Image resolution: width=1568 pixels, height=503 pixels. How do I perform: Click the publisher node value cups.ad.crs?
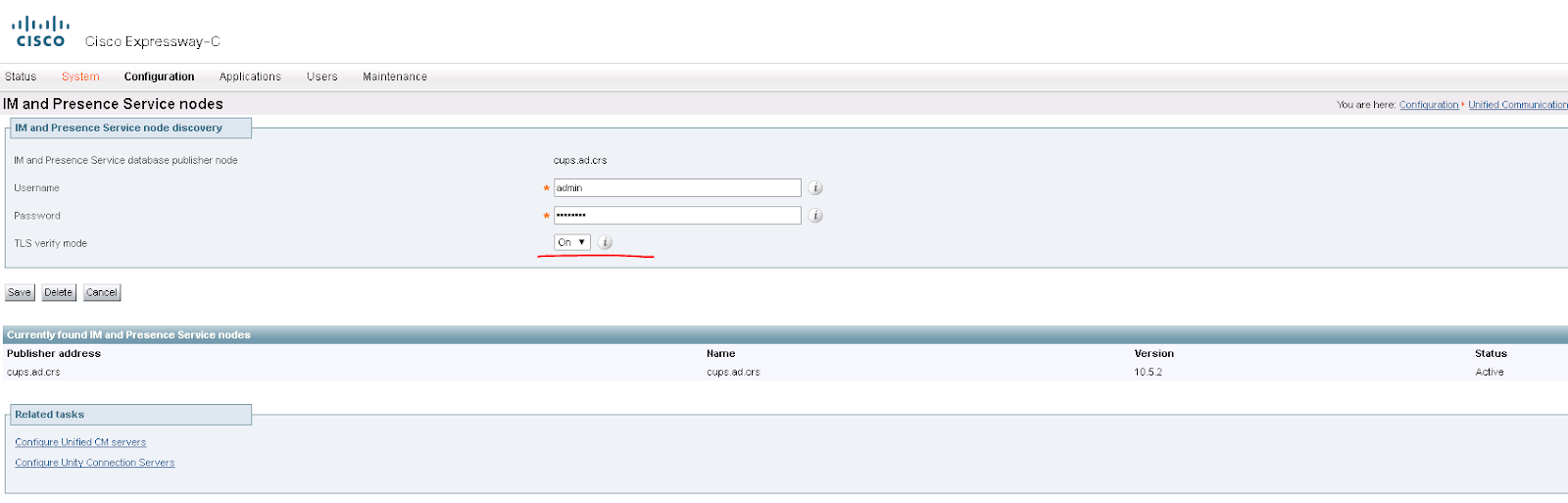(x=580, y=160)
